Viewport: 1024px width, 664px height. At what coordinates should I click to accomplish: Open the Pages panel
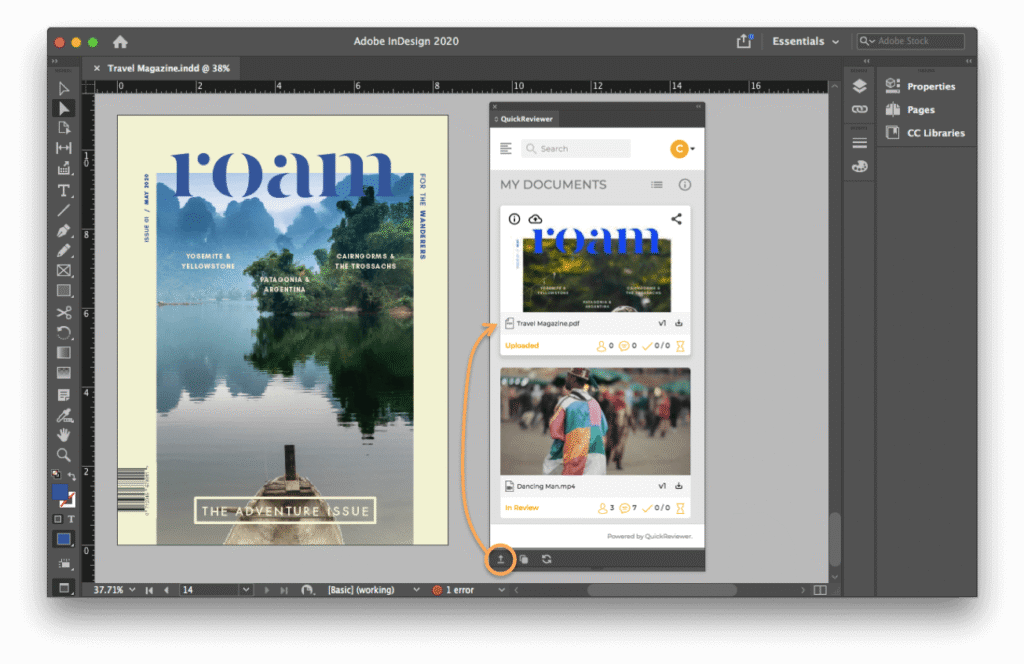click(x=920, y=110)
